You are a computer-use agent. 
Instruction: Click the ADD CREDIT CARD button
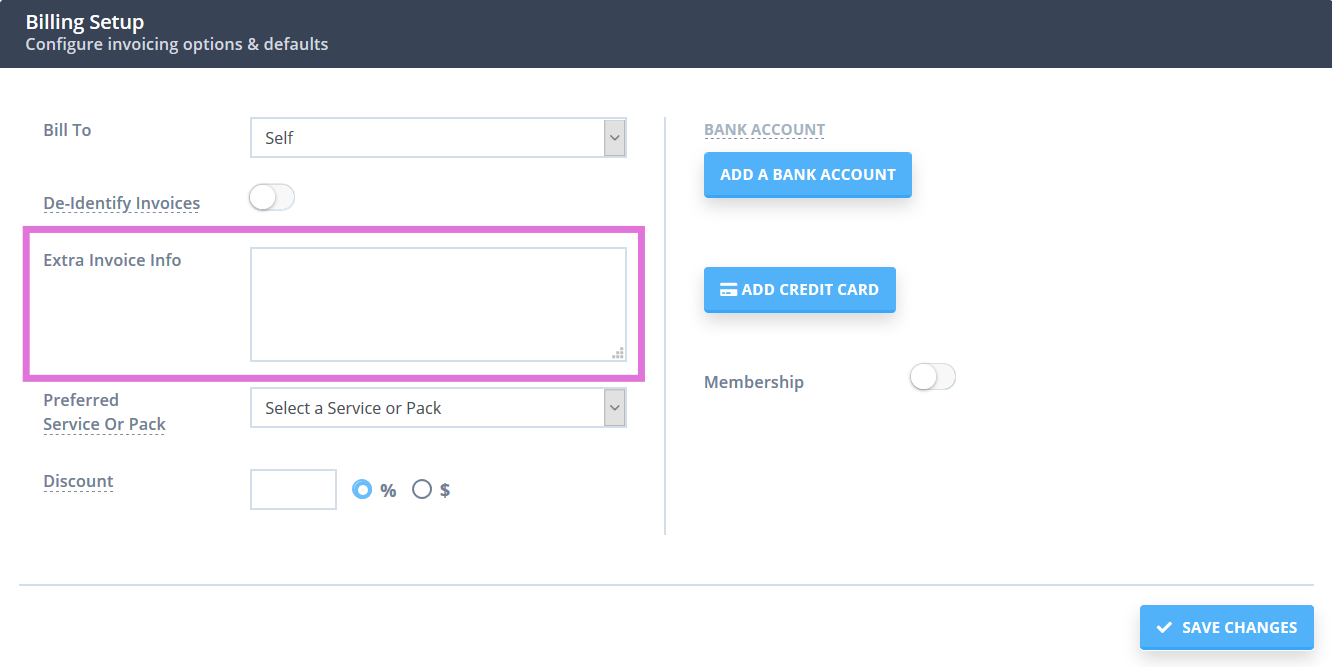point(799,289)
